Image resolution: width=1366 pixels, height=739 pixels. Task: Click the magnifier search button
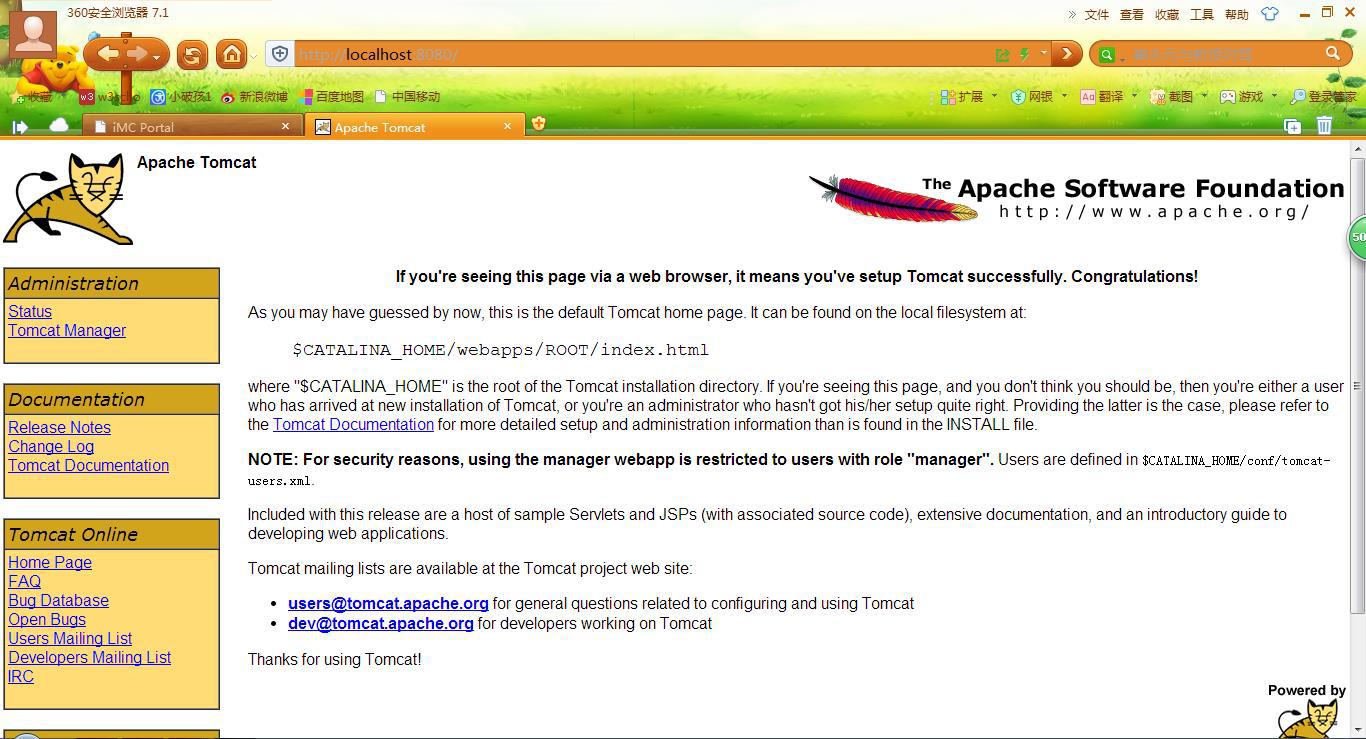[x=1333, y=53]
